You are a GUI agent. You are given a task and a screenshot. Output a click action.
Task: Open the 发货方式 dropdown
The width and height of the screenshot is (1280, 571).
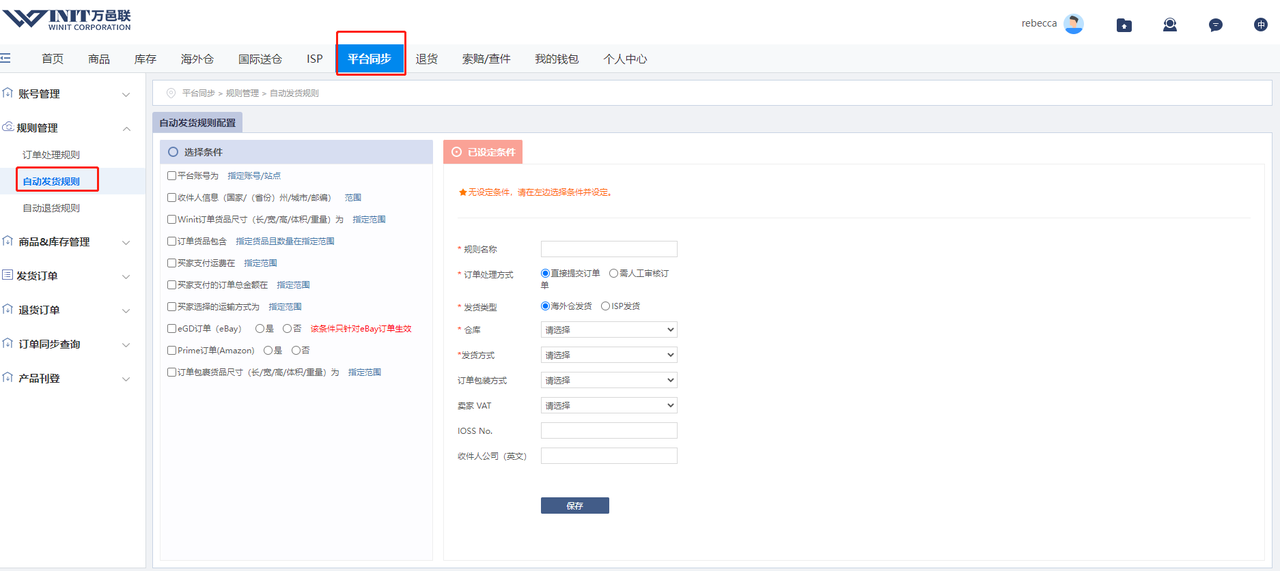[609, 354]
